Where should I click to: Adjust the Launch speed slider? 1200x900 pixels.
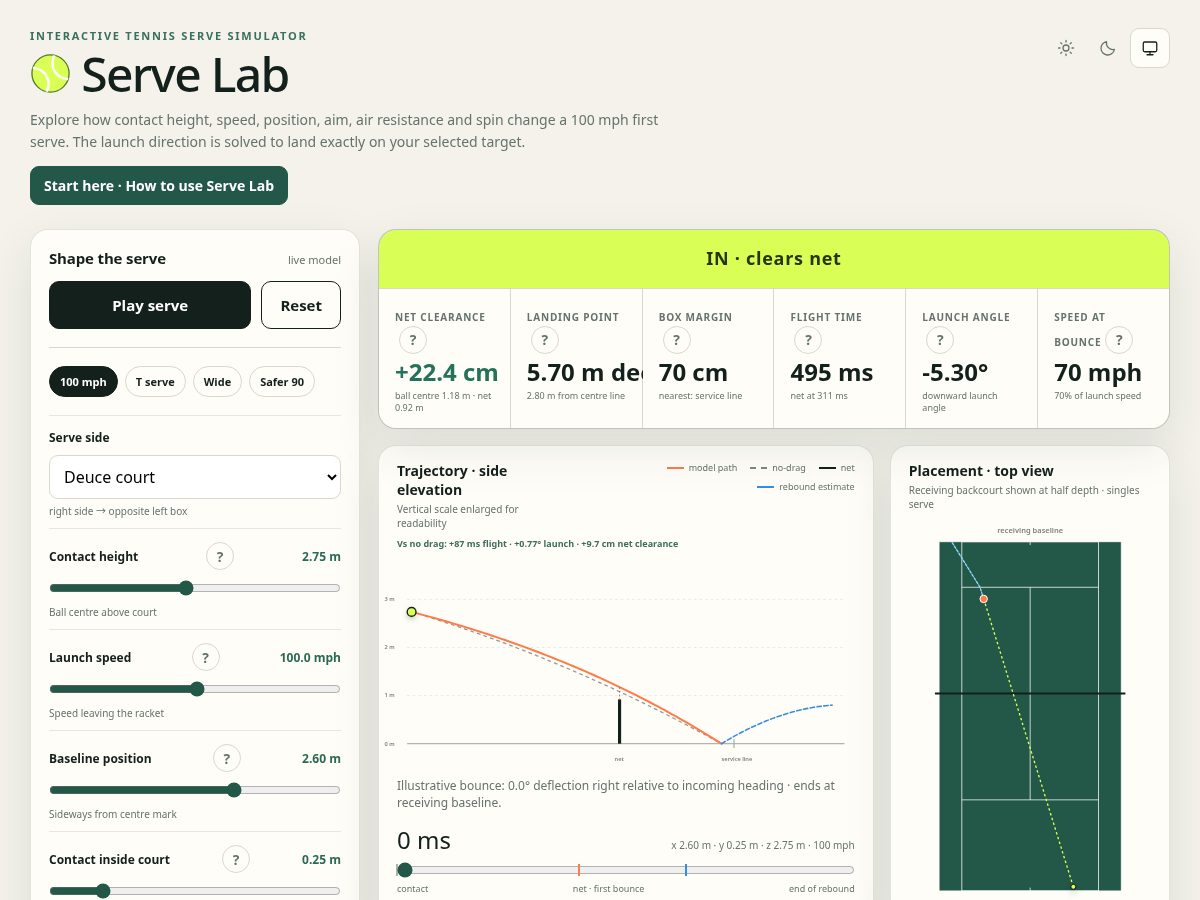(195, 689)
